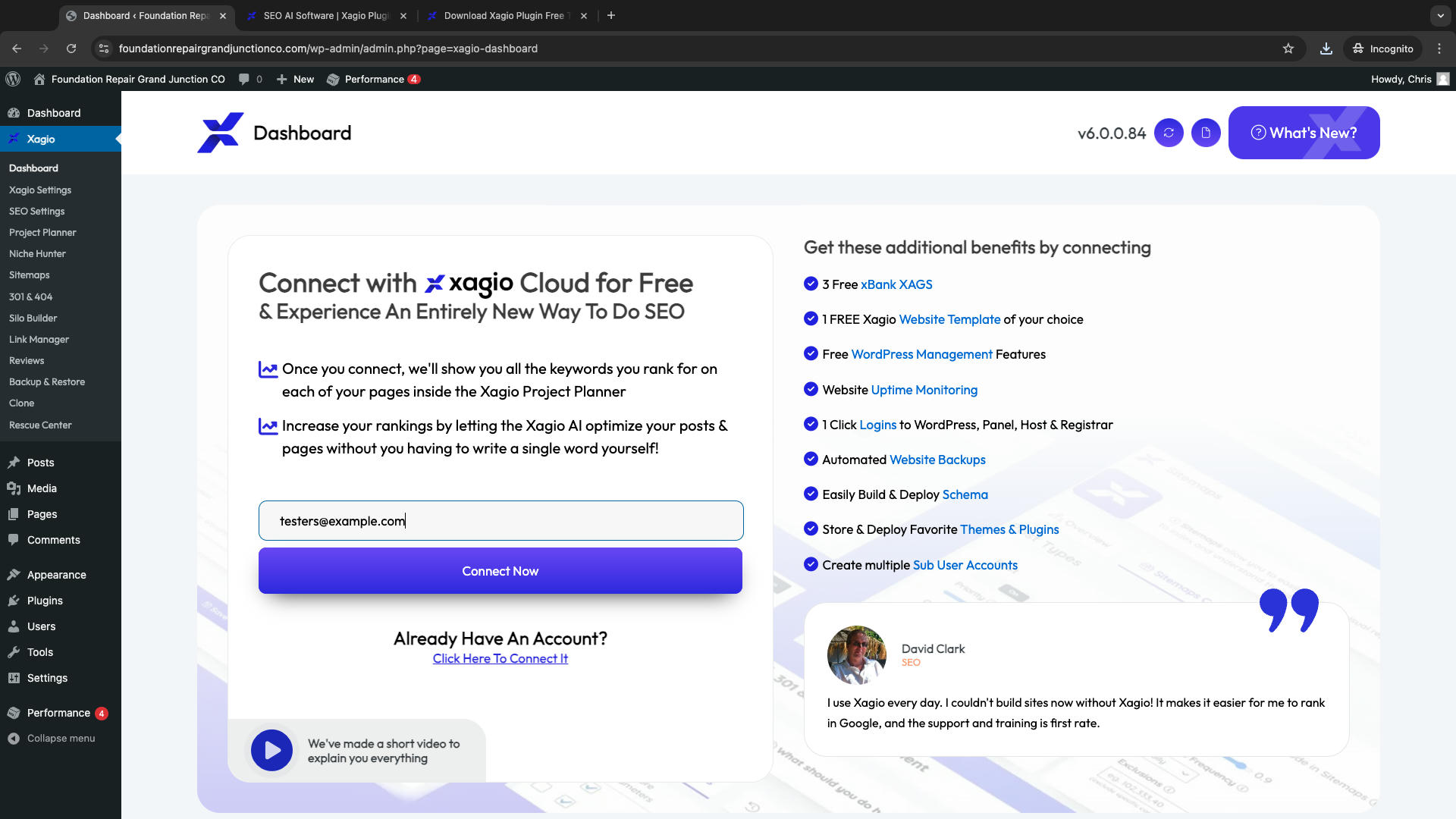This screenshot has width=1456, height=819.
Task: Open the Website Template link
Action: point(949,319)
